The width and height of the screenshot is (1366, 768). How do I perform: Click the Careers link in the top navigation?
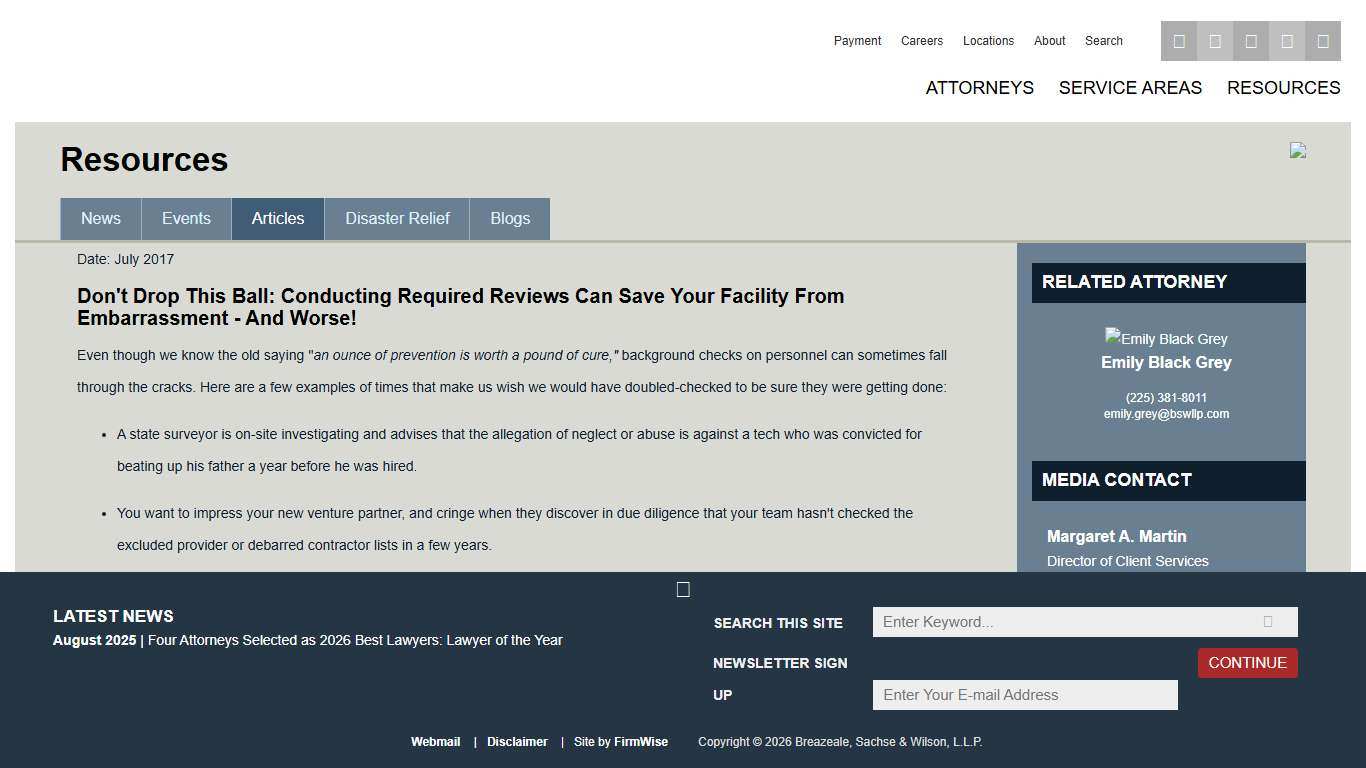tap(921, 41)
